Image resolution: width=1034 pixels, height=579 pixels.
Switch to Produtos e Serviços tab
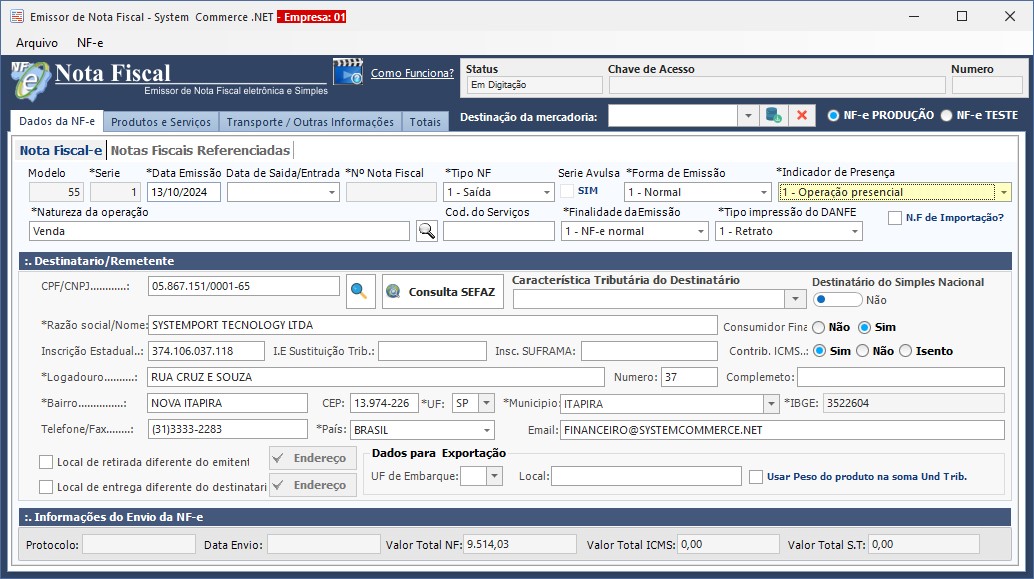coord(161,122)
